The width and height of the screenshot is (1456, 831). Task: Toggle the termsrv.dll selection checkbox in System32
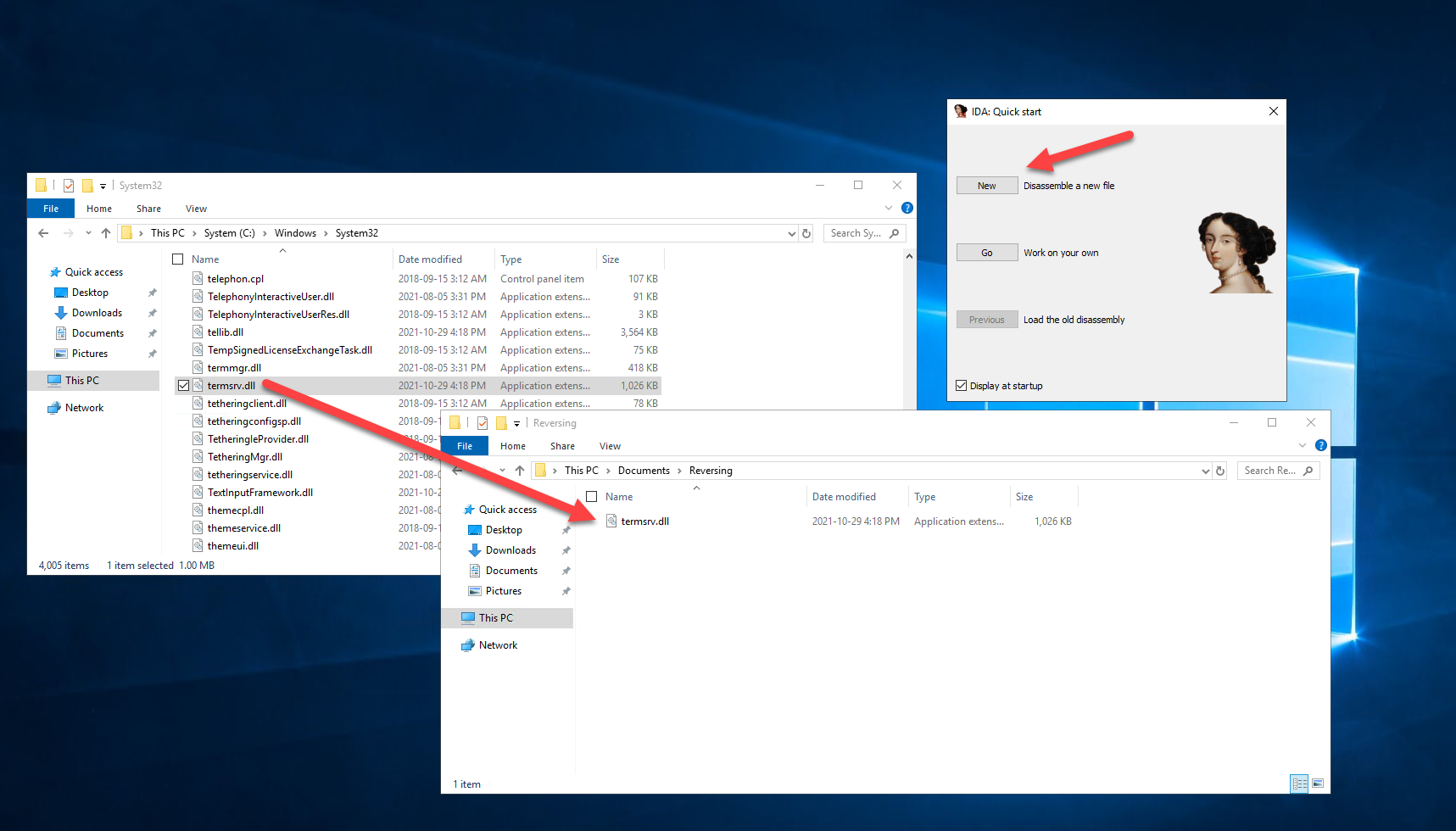pos(183,386)
